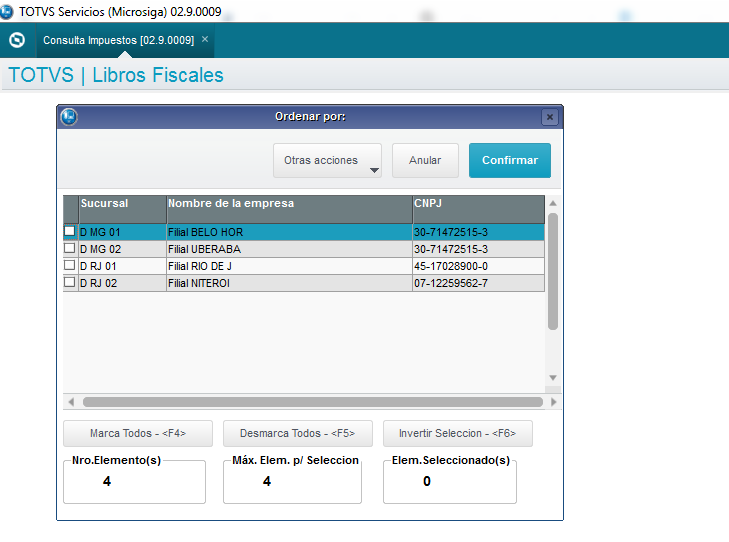Click the Anular button
Screen dimensions: 729x542
point(425,160)
